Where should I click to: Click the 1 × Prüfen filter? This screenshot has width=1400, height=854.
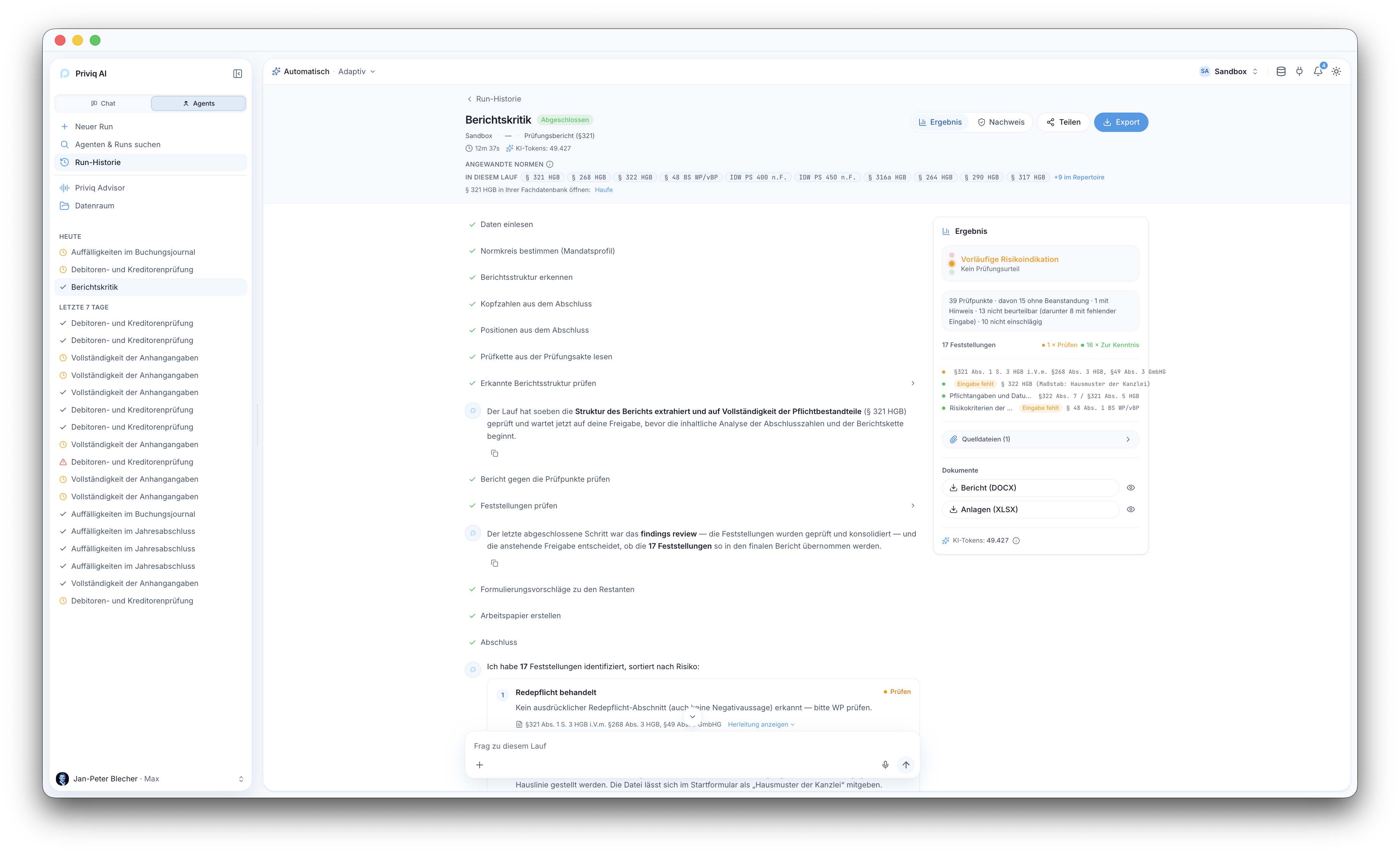pyautogui.click(x=1060, y=345)
